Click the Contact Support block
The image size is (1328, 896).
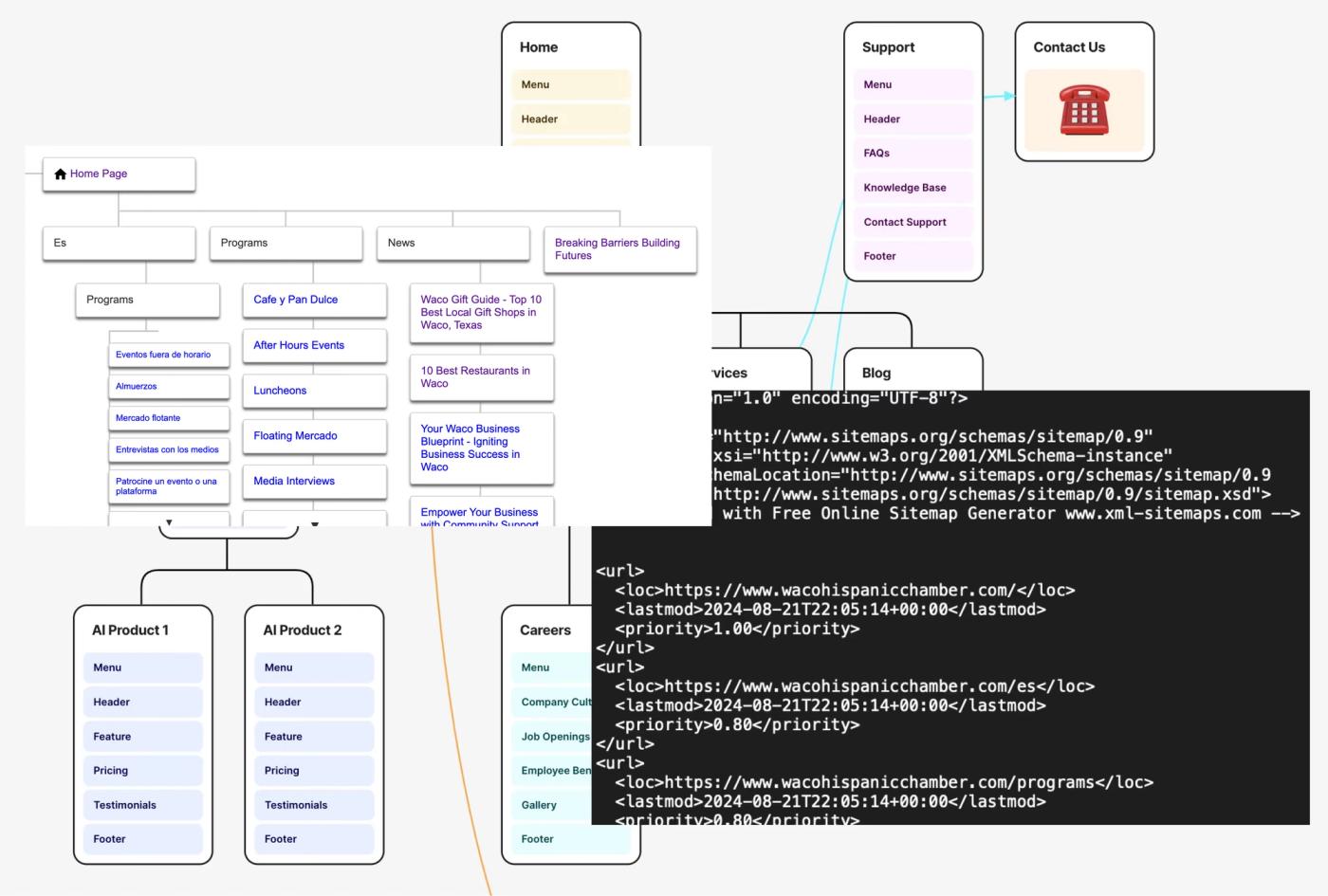913,223
